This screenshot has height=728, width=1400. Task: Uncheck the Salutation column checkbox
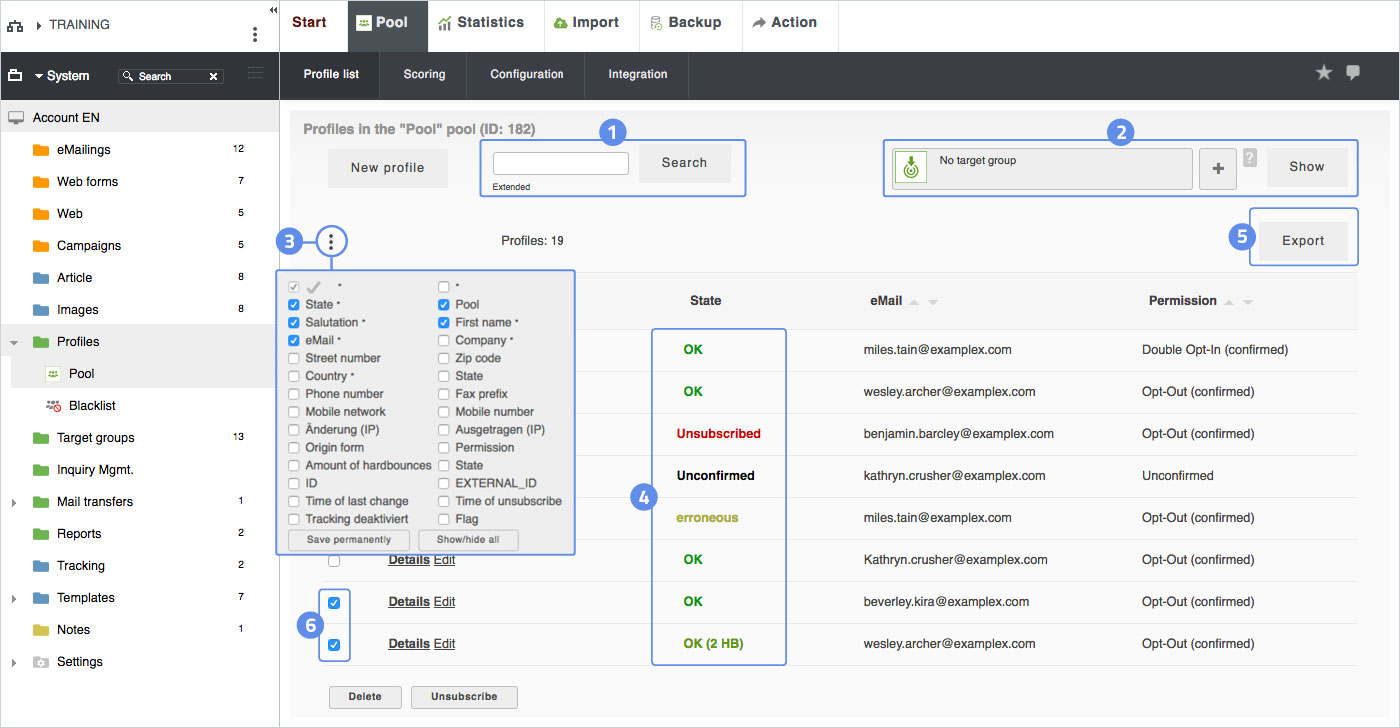(293, 322)
